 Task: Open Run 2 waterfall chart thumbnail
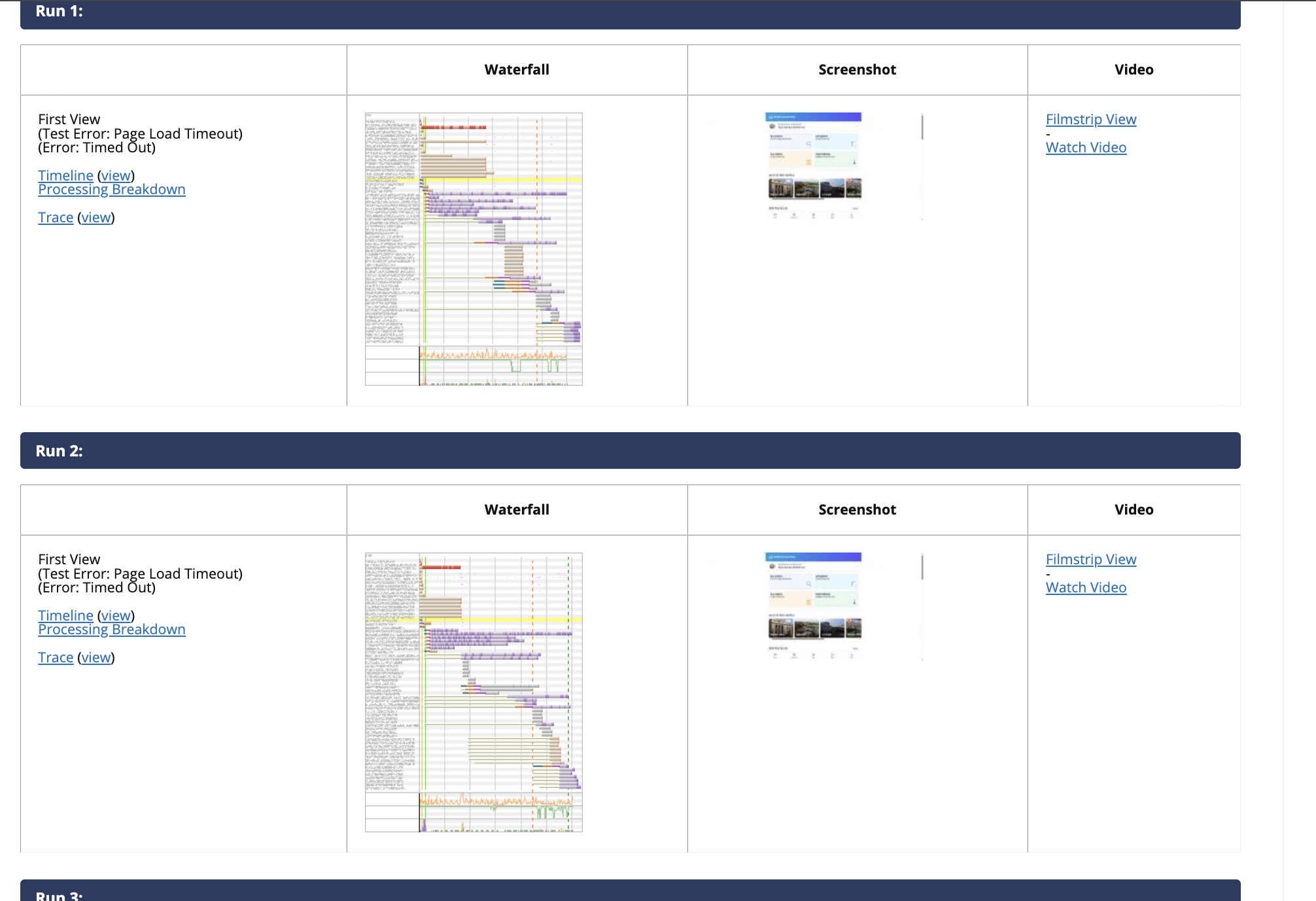474,692
